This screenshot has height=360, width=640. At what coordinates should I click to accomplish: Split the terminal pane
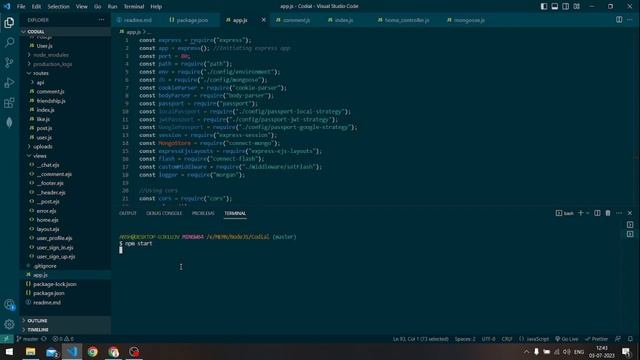(597, 213)
